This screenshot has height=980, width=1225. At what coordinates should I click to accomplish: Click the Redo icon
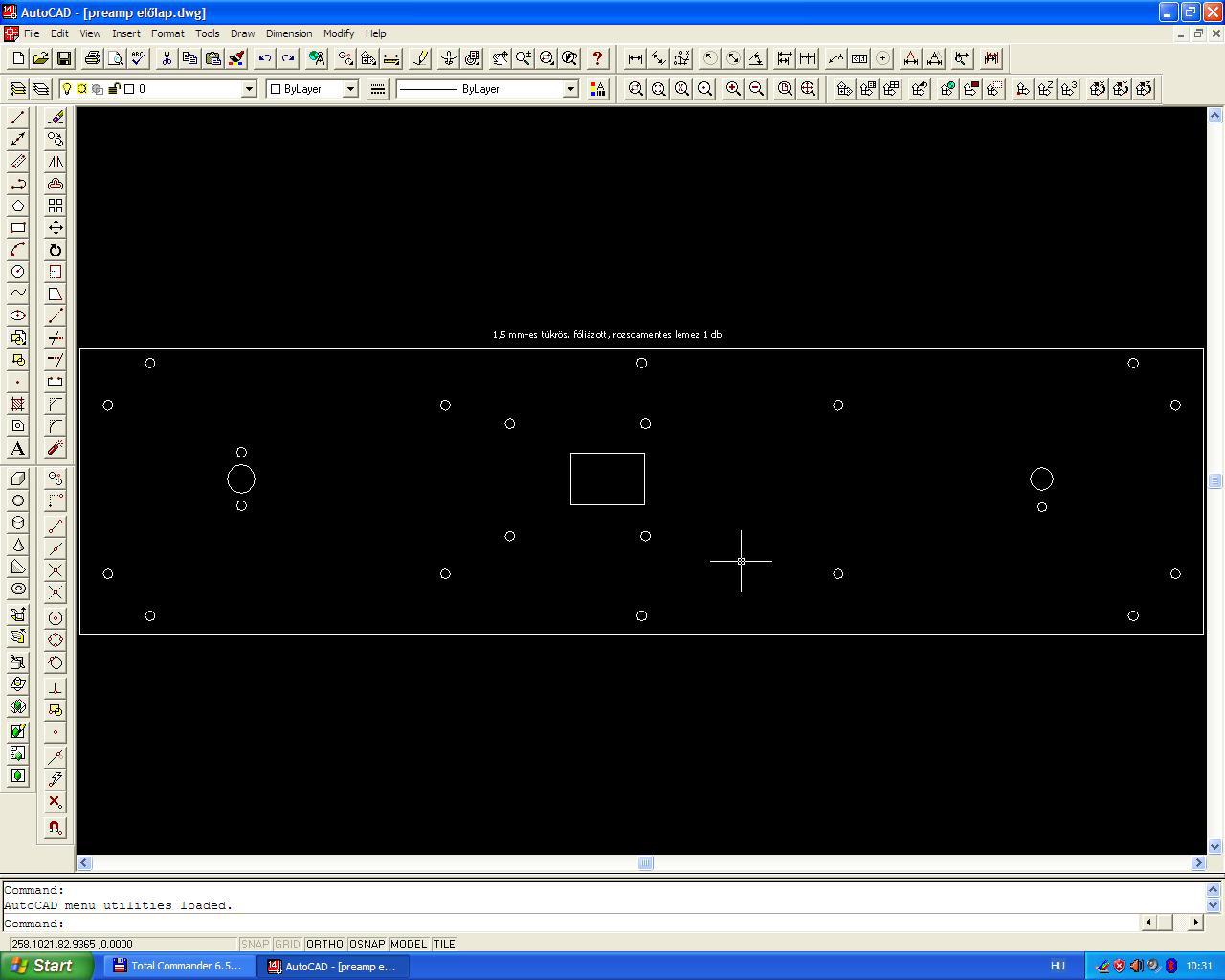click(x=288, y=58)
